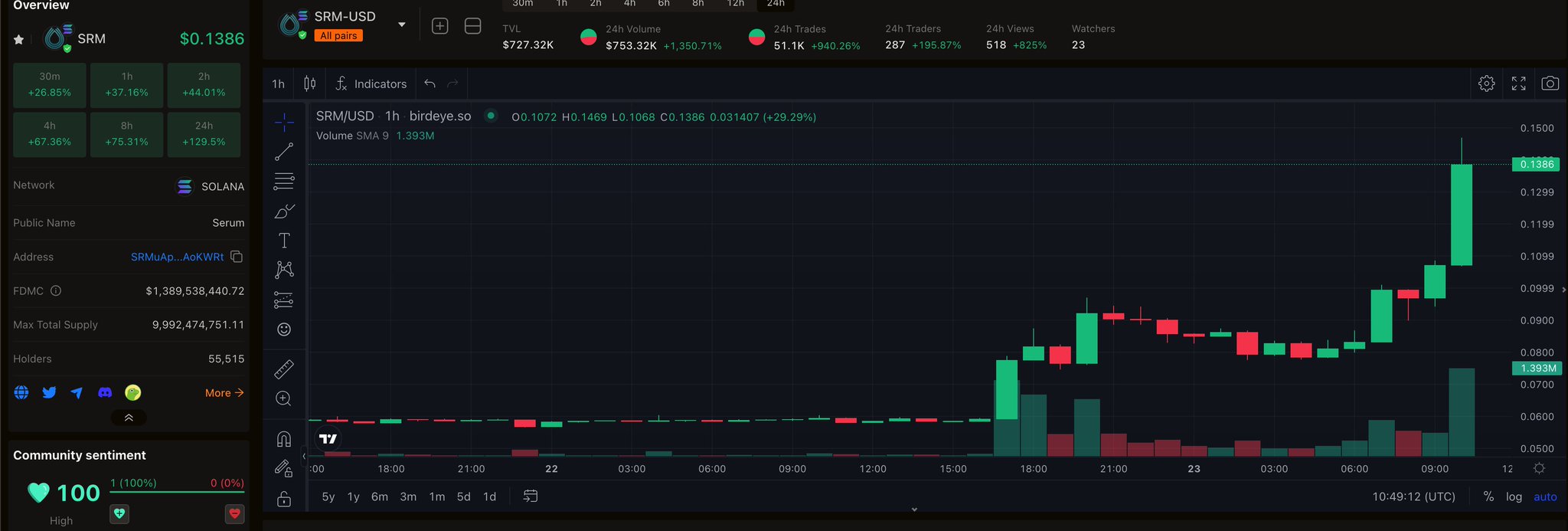Undo the last chart action
This screenshot has height=531, width=1568.
click(430, 84)
